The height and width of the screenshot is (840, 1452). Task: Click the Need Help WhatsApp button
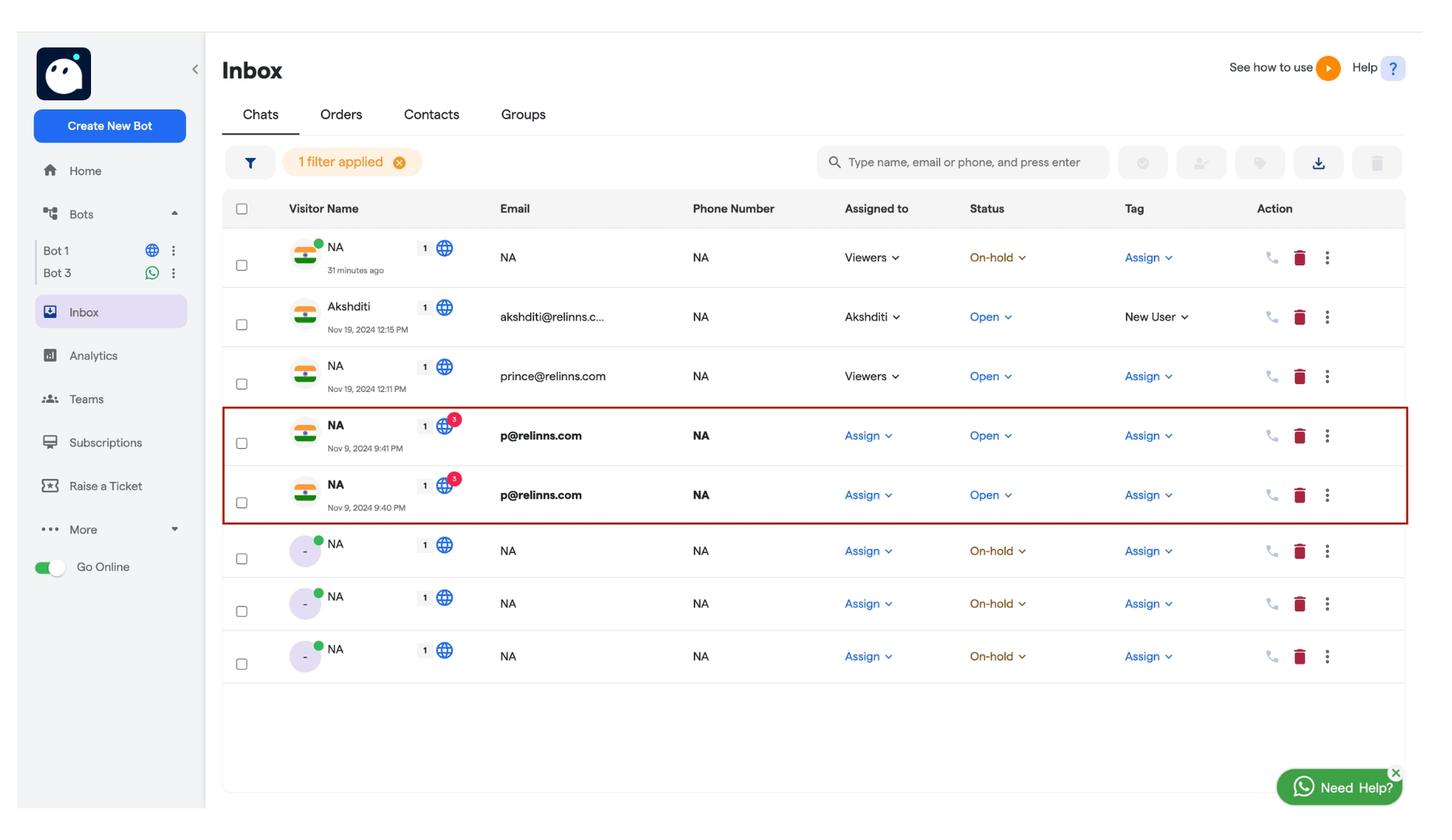(1339, 787)
